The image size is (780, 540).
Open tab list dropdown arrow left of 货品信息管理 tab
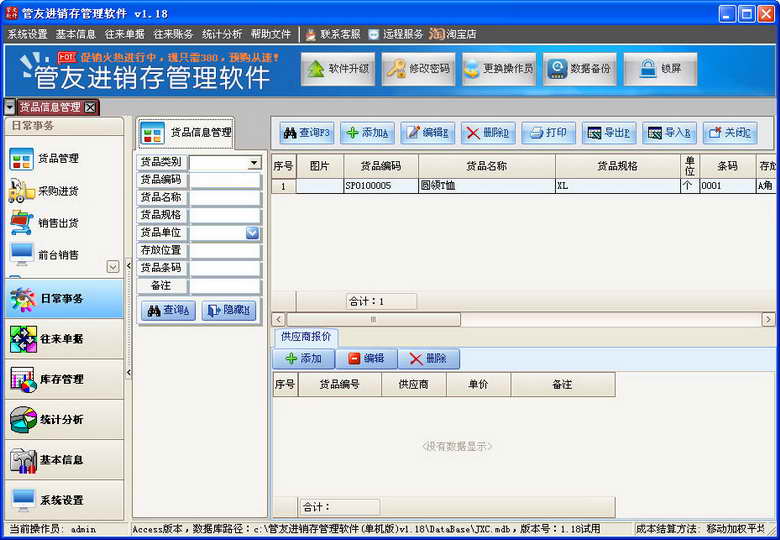point(9,107)
